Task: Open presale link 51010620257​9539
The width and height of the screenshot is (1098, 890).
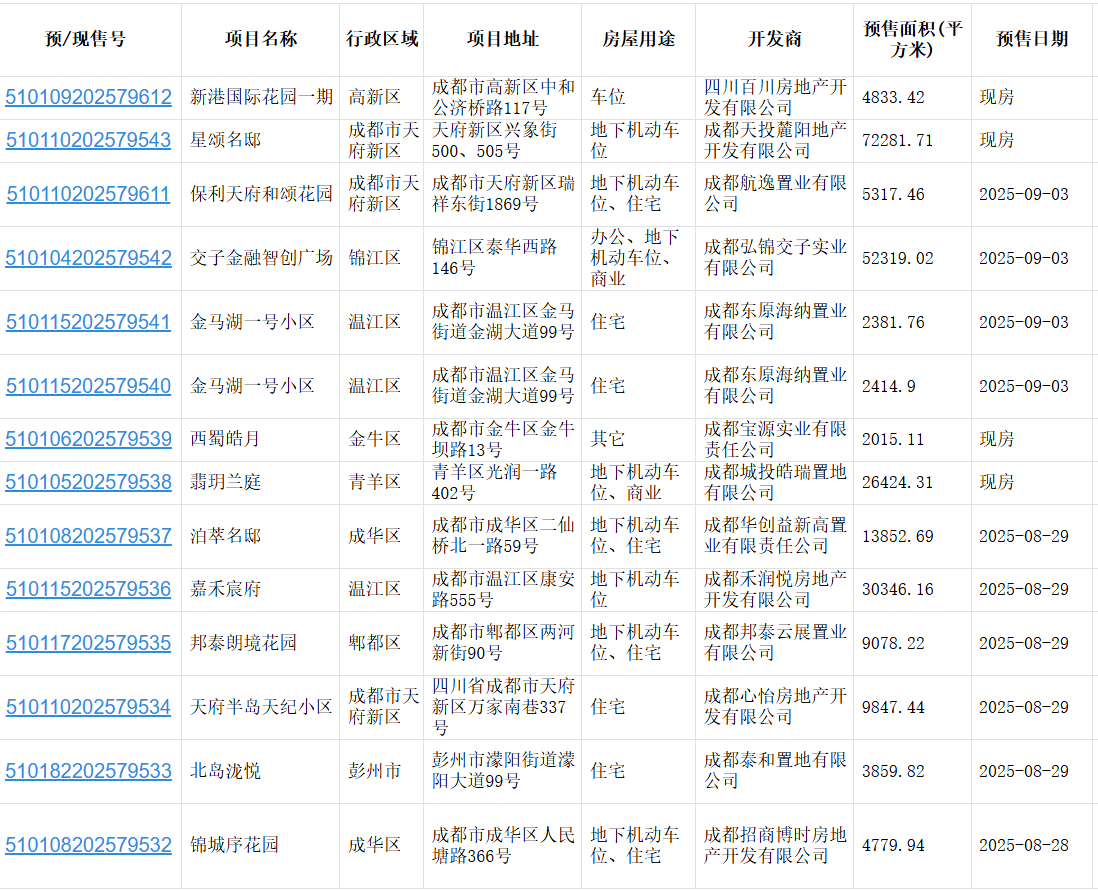Action: click(x=88, y=439)
